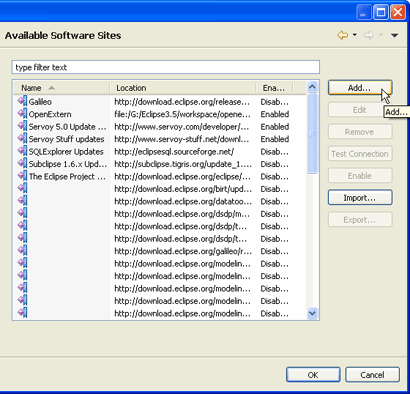Screen dimensions: 410x394
Task: Click the Export... button
Action: 360,220
